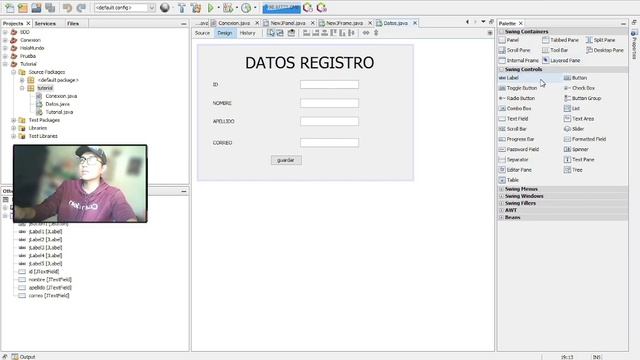Viewport: 640px width, 360px height.
Task: Collapse the Swing Controls palette category
Action: point(501,69)
